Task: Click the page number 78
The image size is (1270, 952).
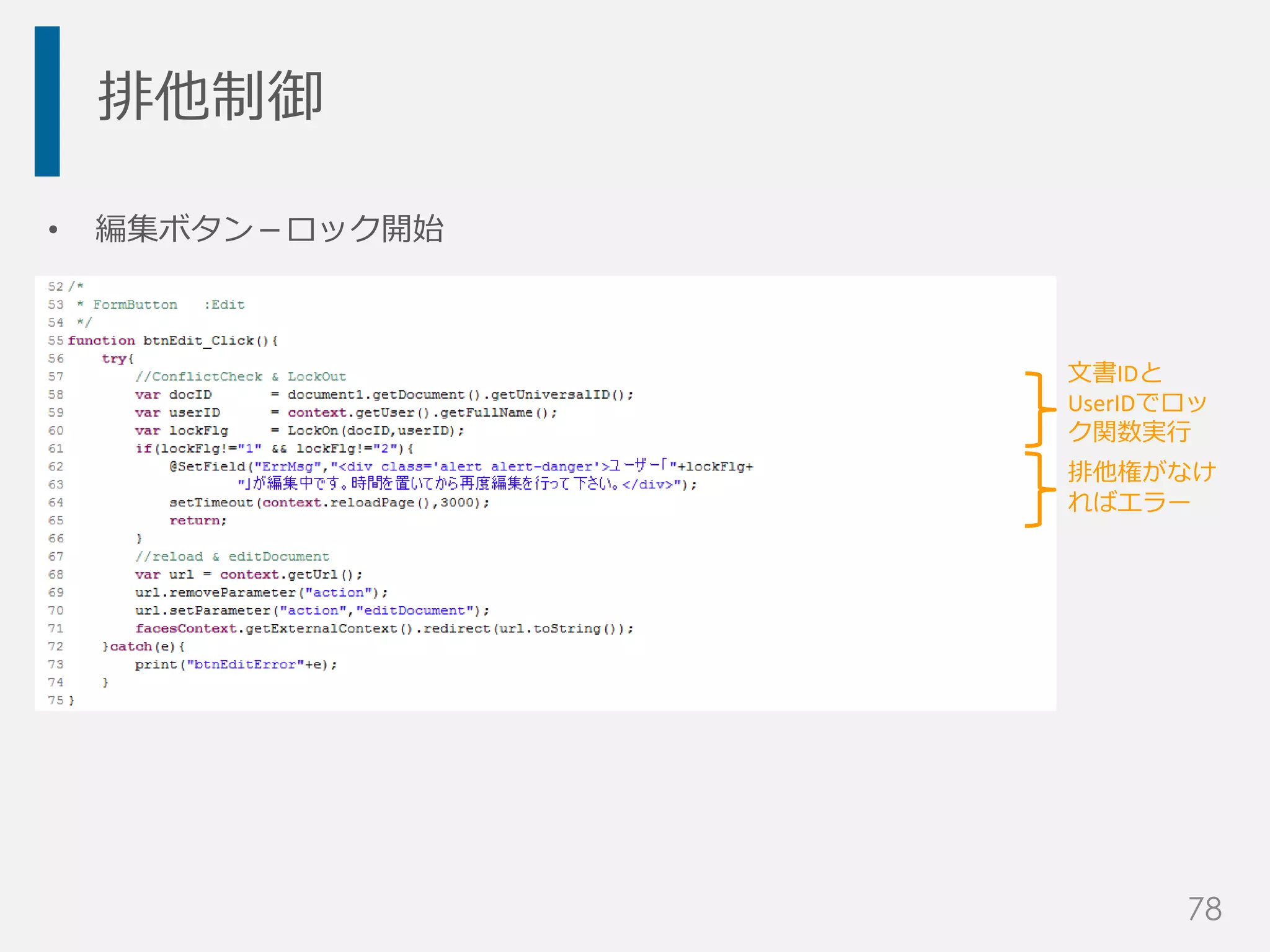Action: tap(1204, 909)
